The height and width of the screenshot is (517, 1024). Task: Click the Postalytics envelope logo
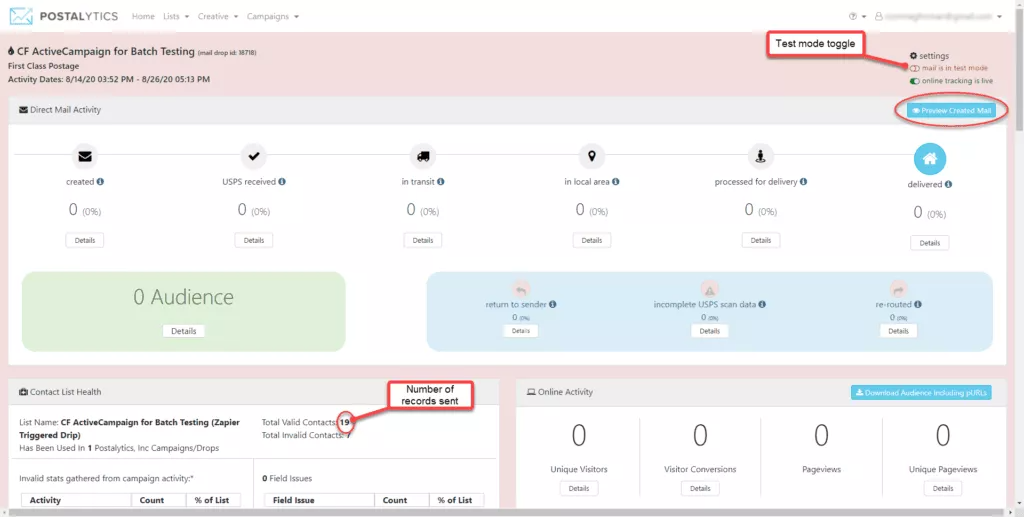click(21, 16)
